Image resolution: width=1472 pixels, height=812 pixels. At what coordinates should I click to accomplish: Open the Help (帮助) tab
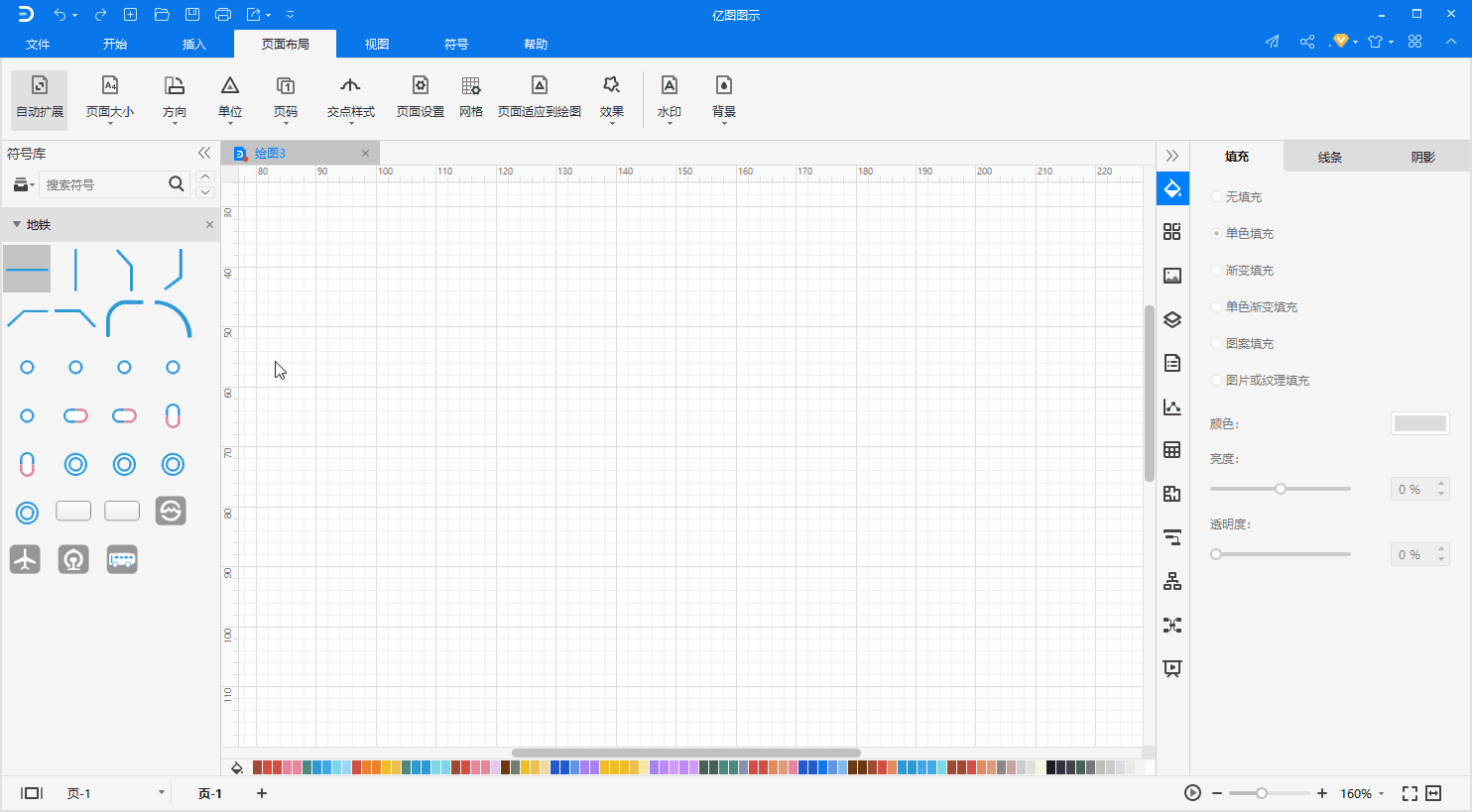click(x=536, y=44)
